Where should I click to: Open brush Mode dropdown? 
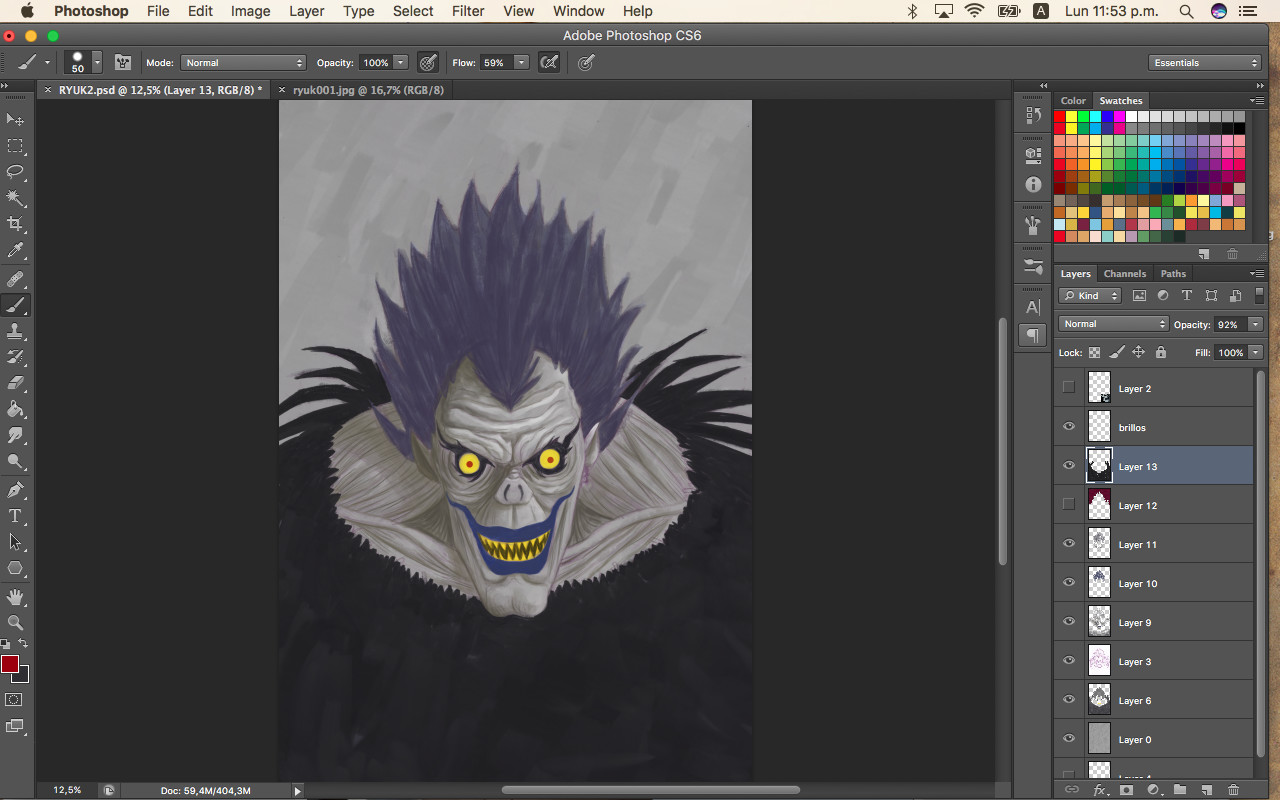243,62
